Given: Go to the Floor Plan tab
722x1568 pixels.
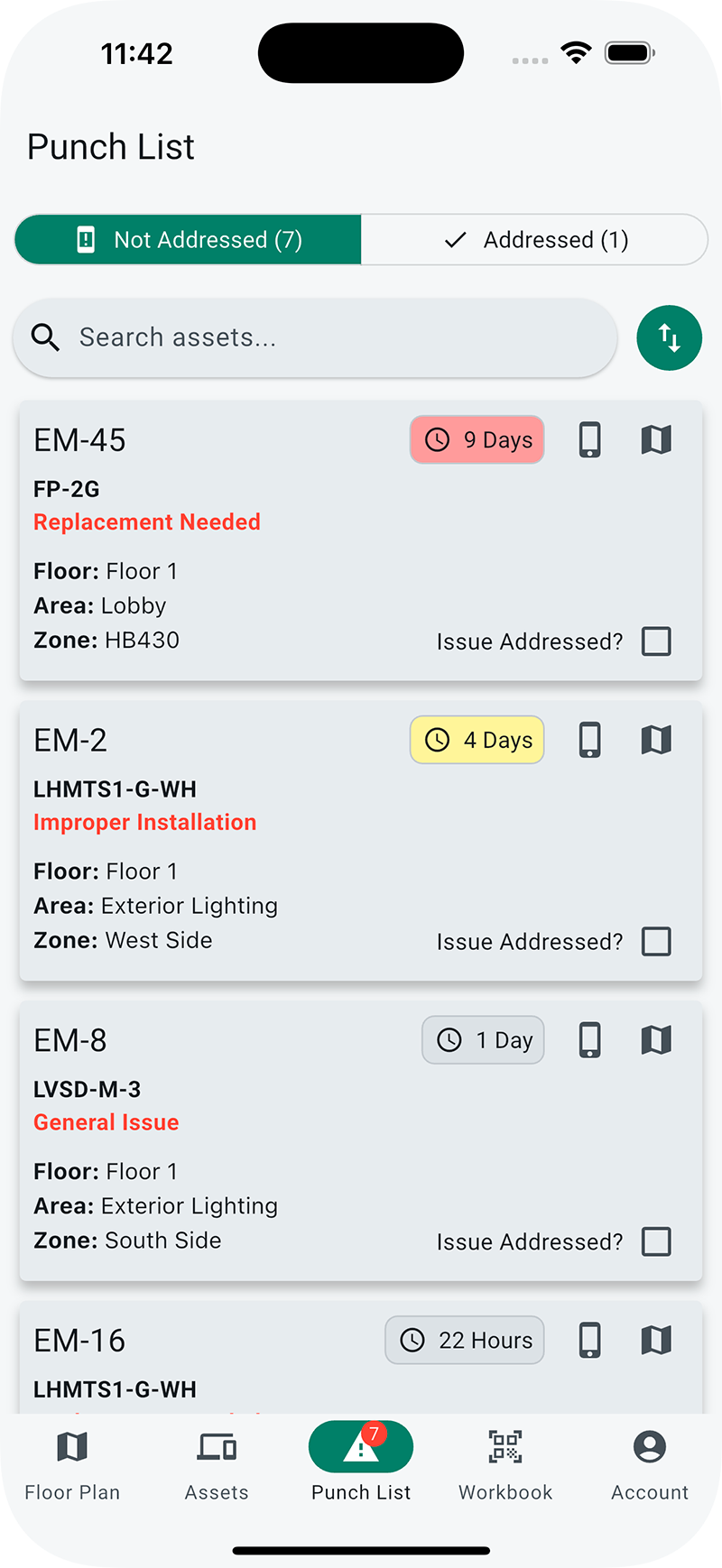Looking at the screenshot, I should (x=72, y=1463).
